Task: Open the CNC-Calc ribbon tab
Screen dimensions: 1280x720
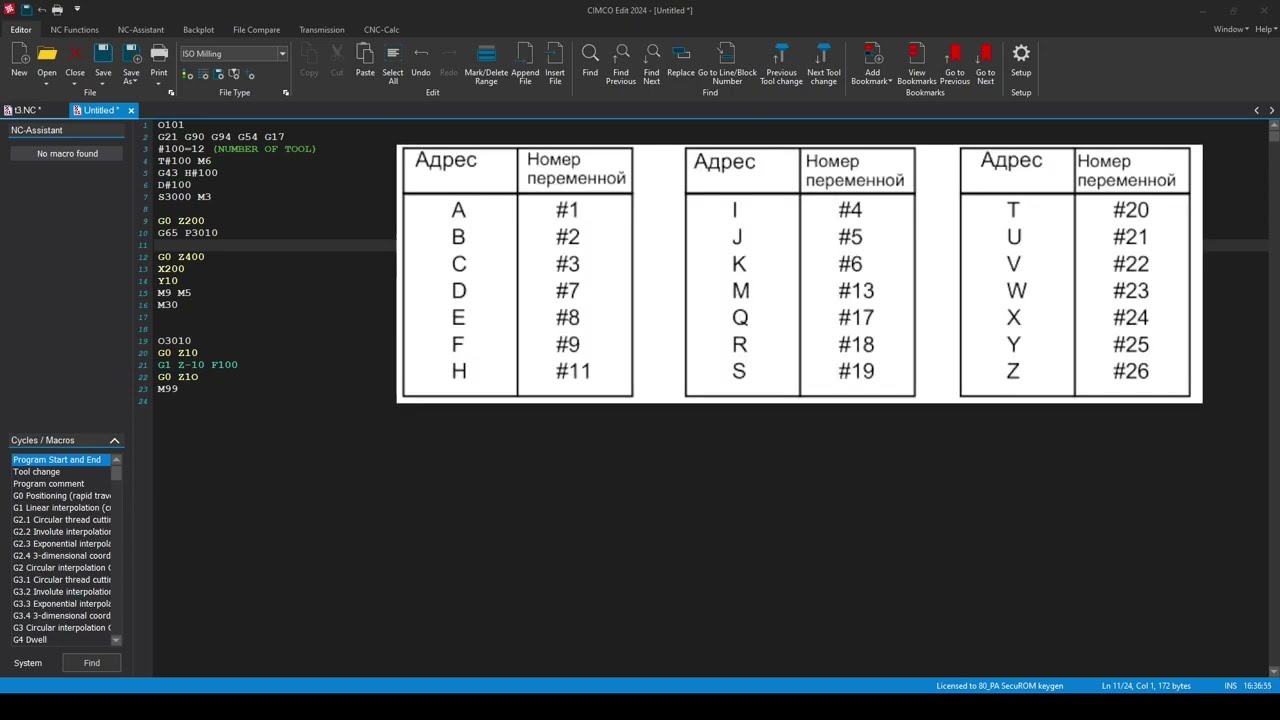Action: [x=381, y=30]
